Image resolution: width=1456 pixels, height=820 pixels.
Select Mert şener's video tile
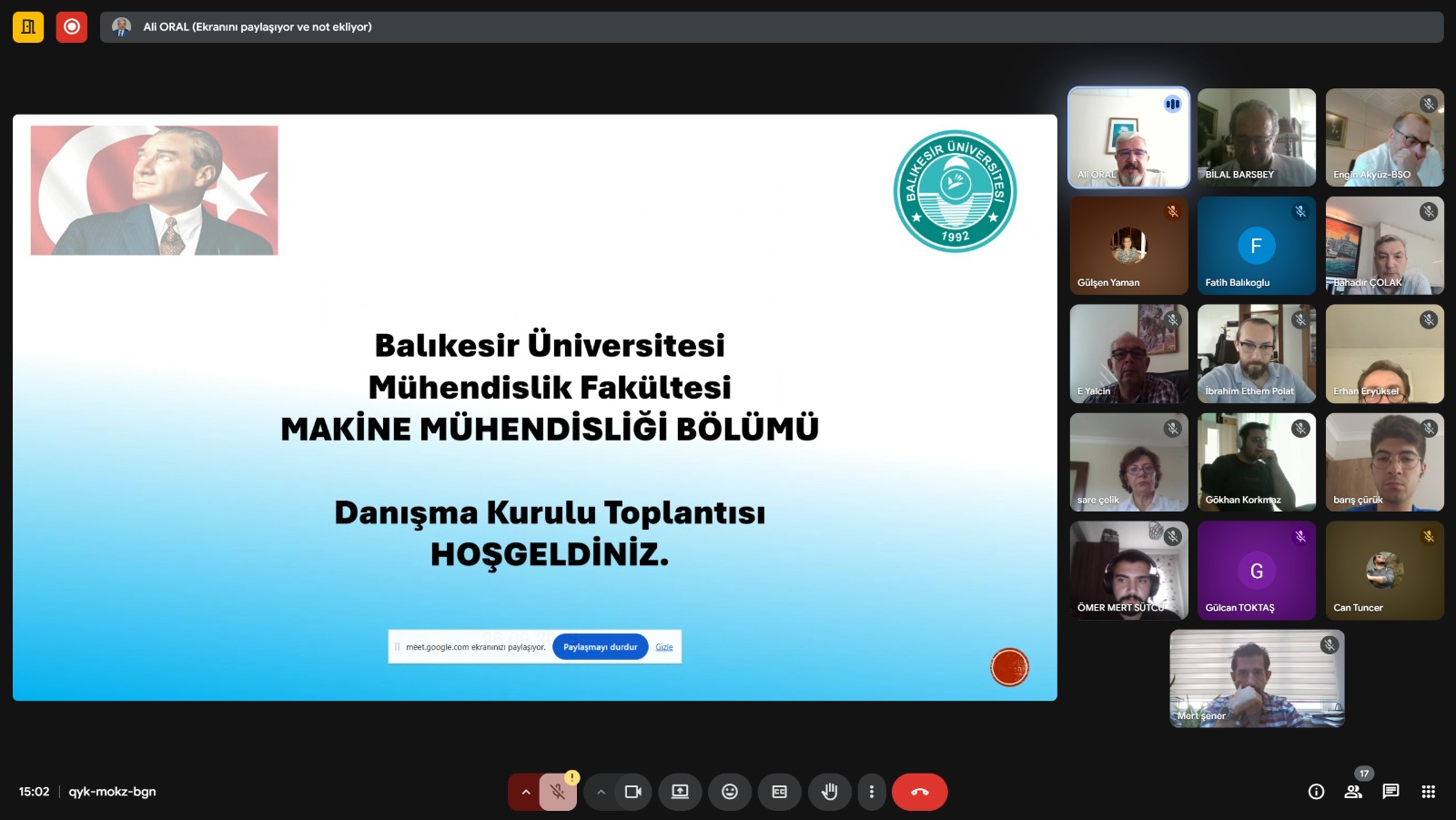coord(1257,678)
